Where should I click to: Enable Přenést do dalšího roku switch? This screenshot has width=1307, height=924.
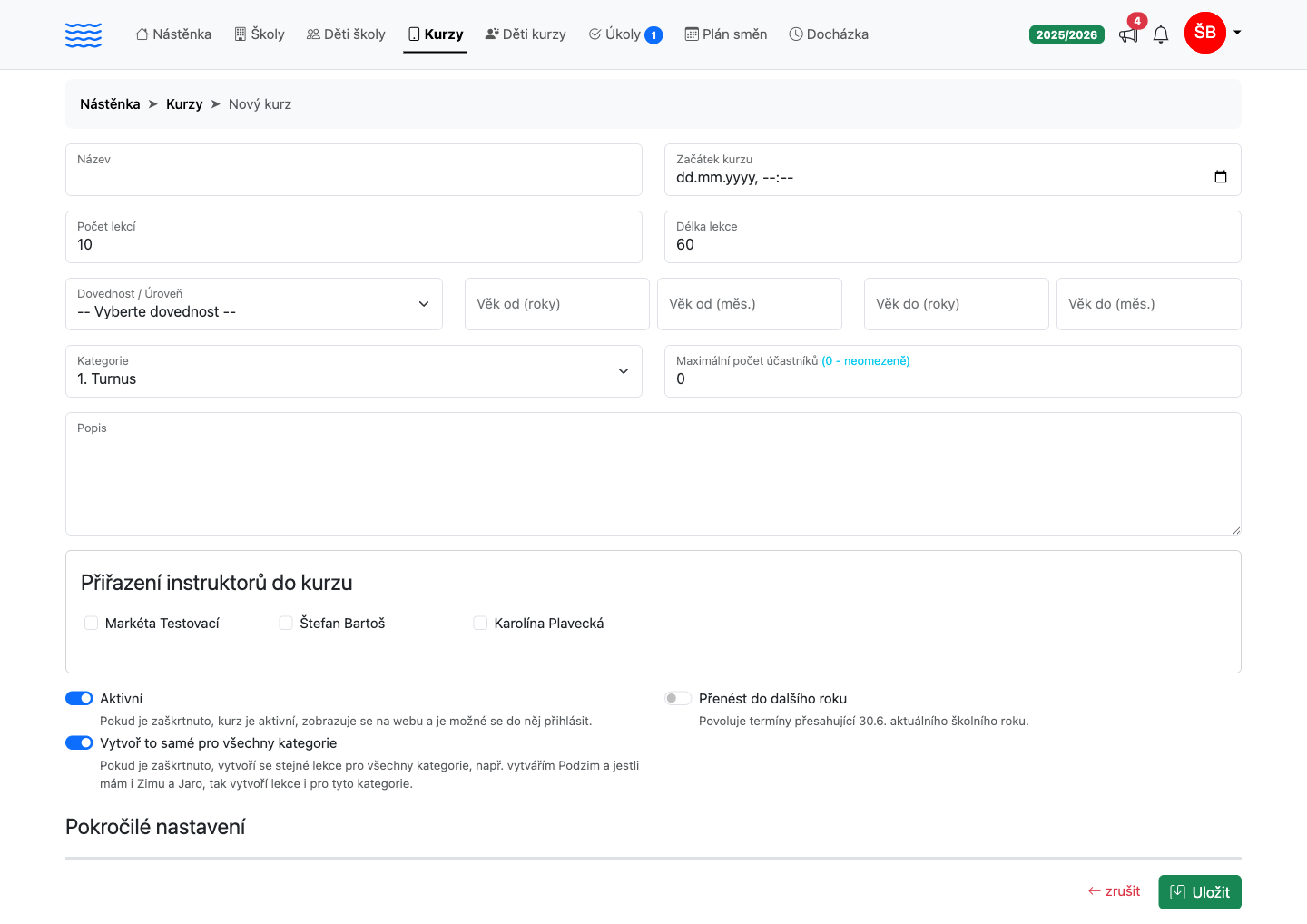pos(678,698)
